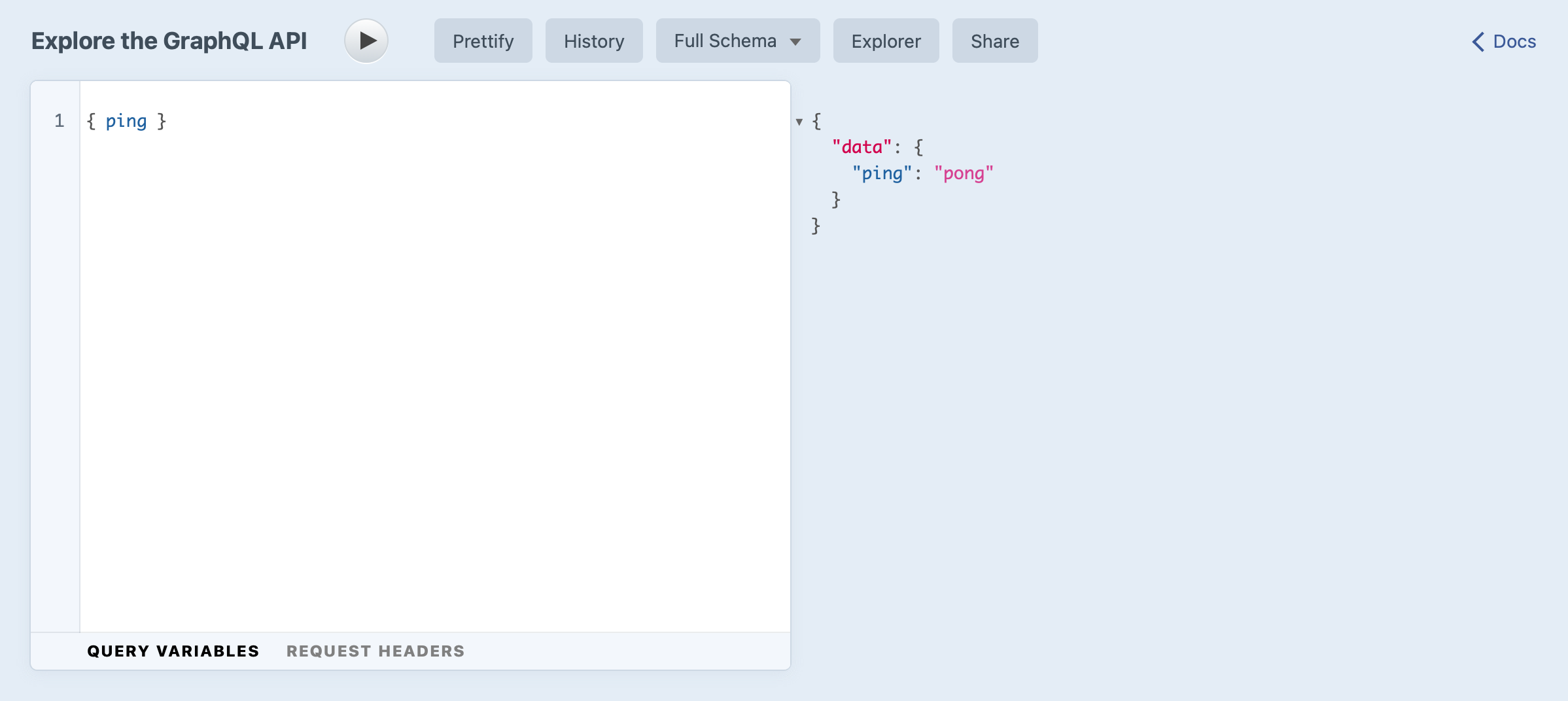Switch to the Request Headers tab
This screenshot has height=701, width=1568.
coord(375,651)
